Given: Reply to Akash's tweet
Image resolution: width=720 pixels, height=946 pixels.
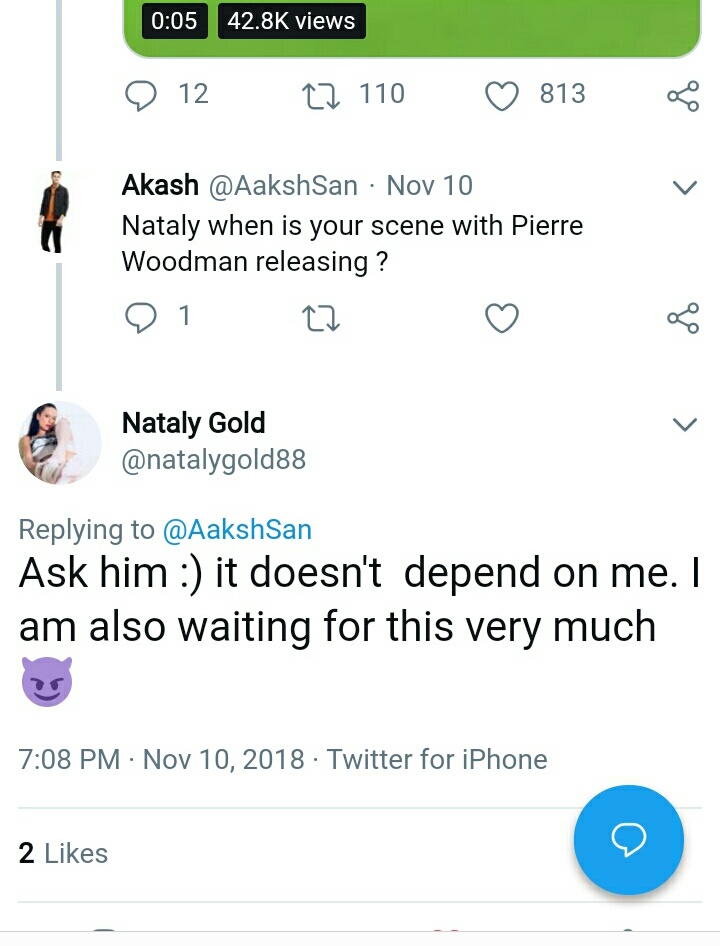Looking at the screenshot, I should tap(142, 318).
